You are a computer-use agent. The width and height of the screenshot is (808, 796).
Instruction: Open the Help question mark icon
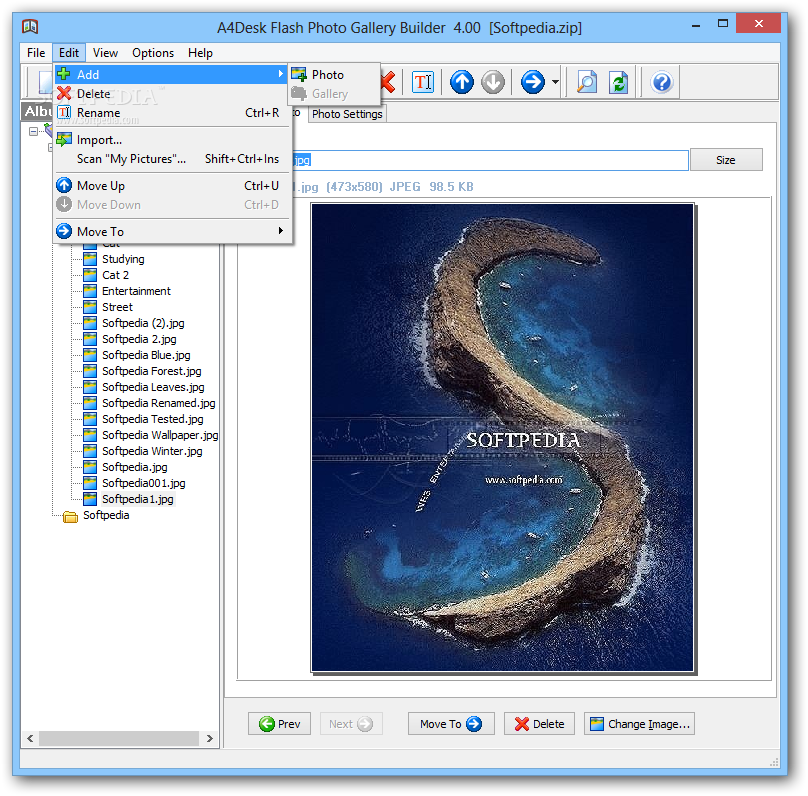point(662,82)
